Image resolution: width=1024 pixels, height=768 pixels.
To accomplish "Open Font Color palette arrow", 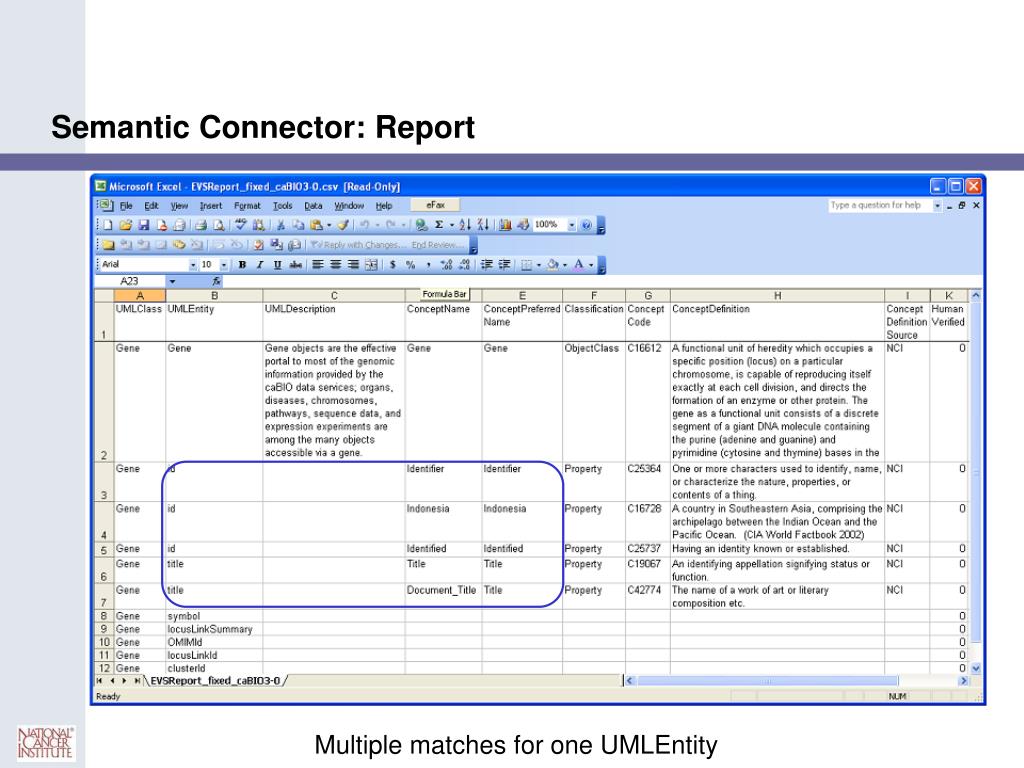I will tap(591, 264).
